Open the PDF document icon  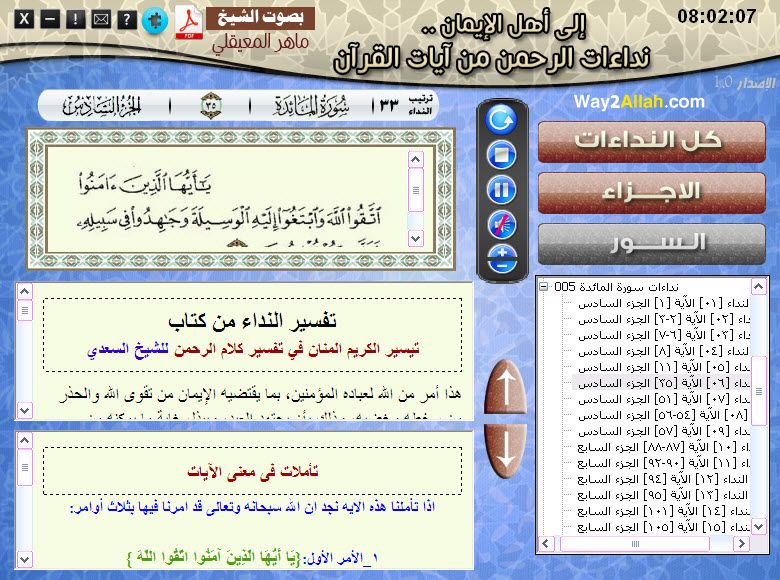(x=189, y=22)
